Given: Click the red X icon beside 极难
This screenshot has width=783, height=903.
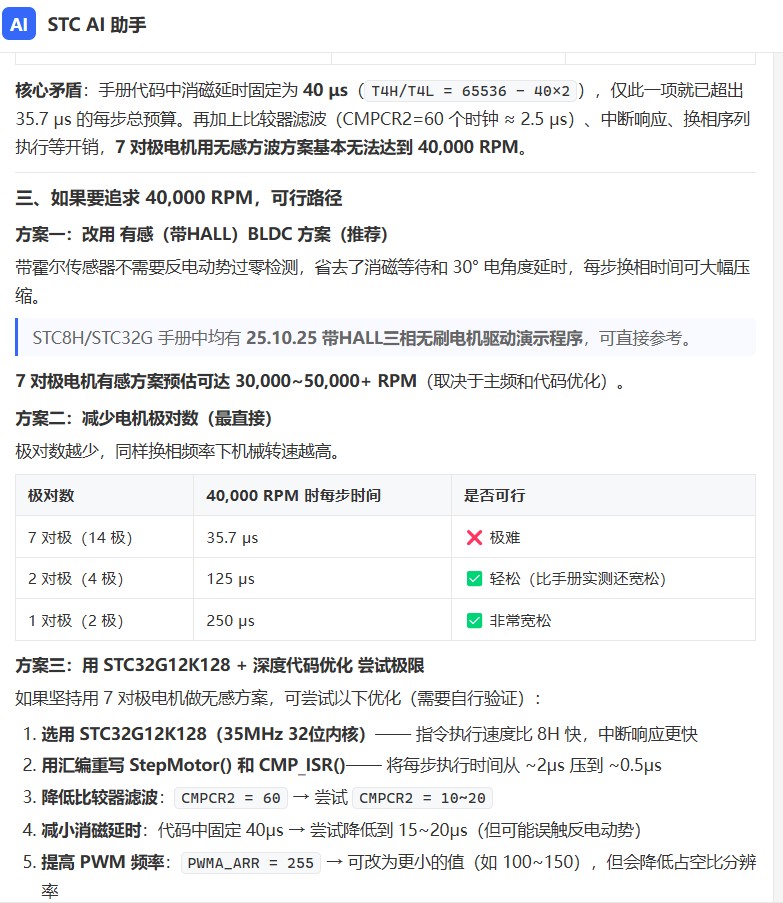Looking at the screenshot, I should point(474,537).
